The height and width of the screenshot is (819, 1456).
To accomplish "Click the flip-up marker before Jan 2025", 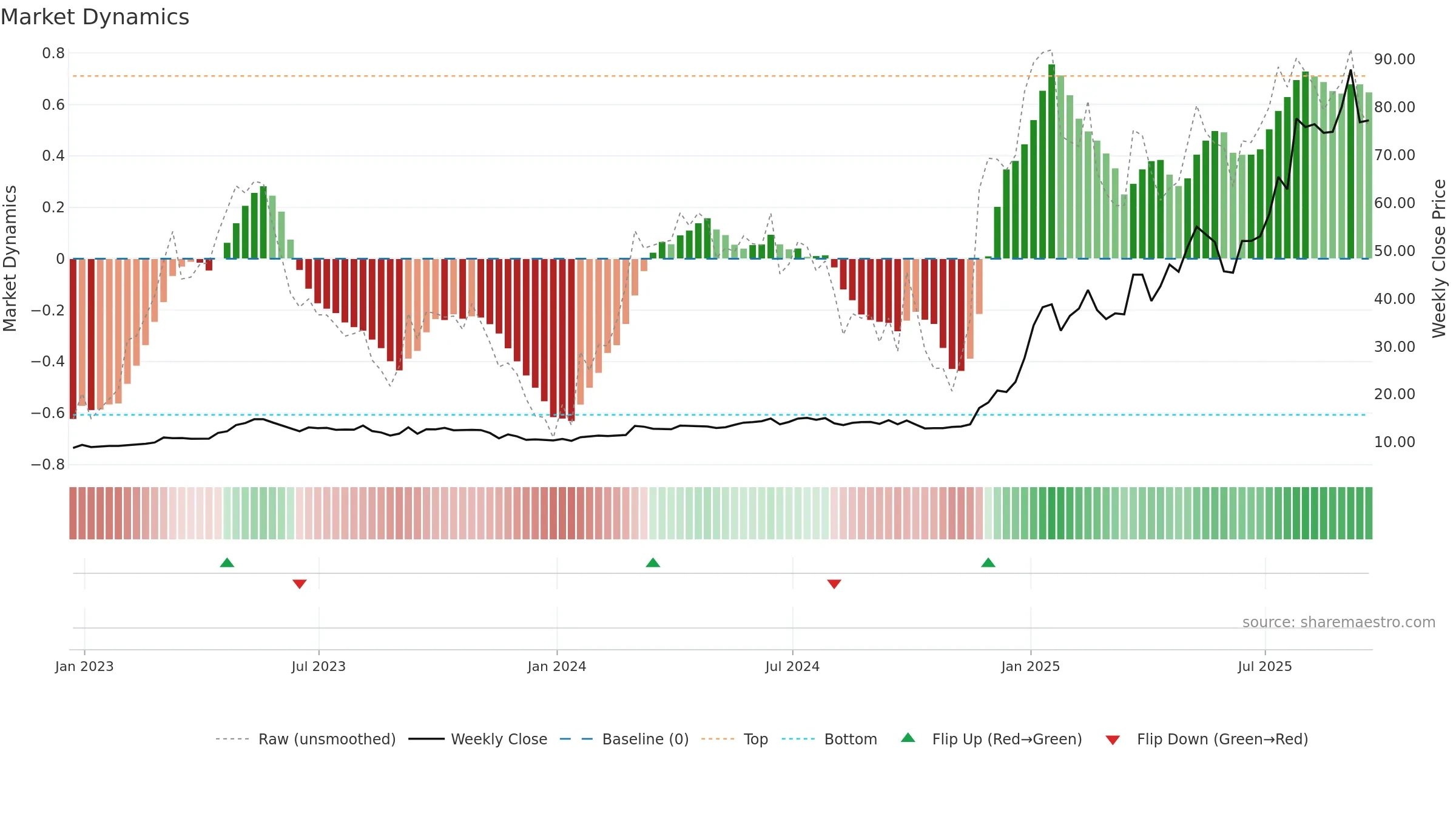I will click(988, 562).
